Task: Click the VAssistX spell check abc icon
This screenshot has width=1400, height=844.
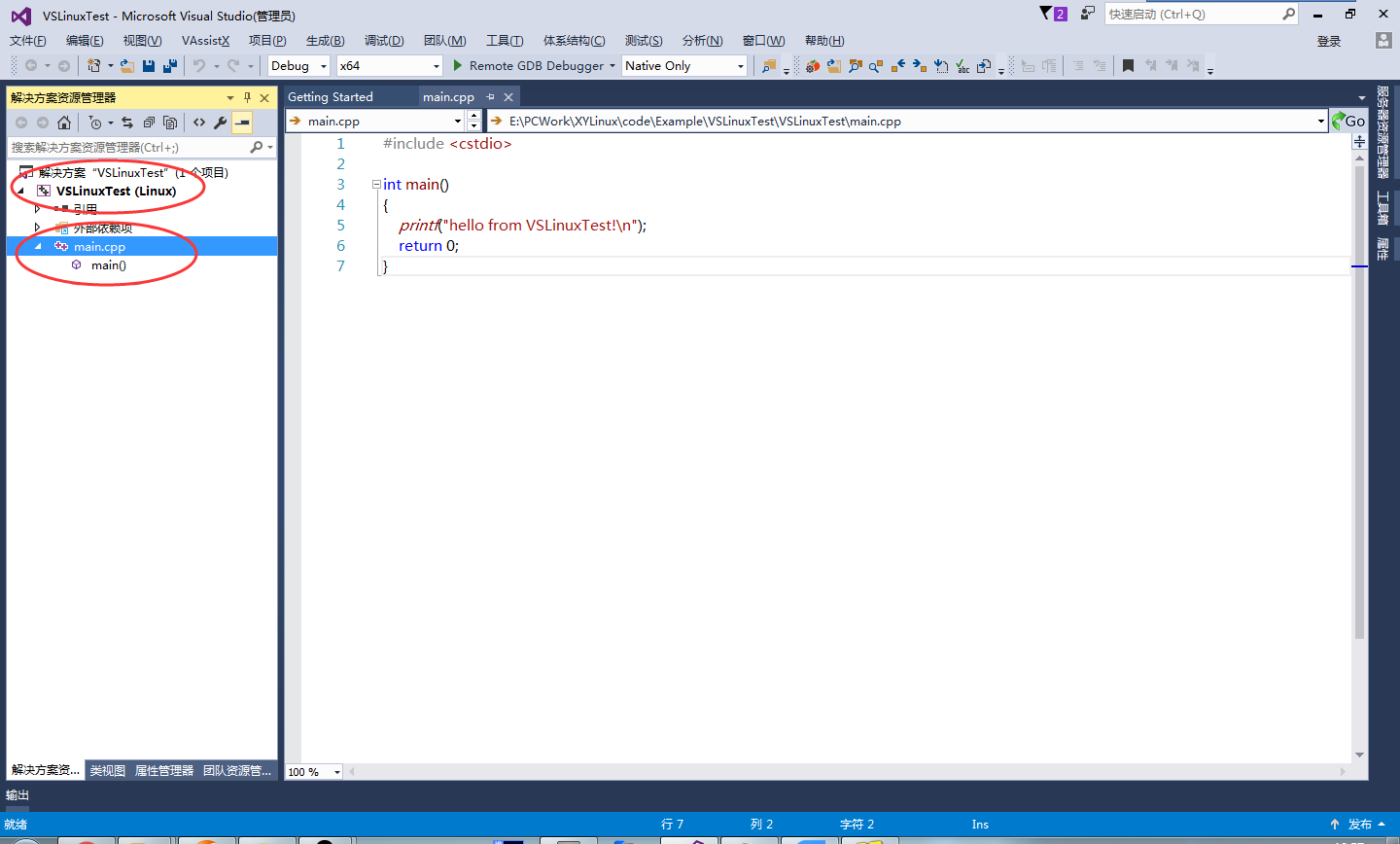Action: [962, 66]
